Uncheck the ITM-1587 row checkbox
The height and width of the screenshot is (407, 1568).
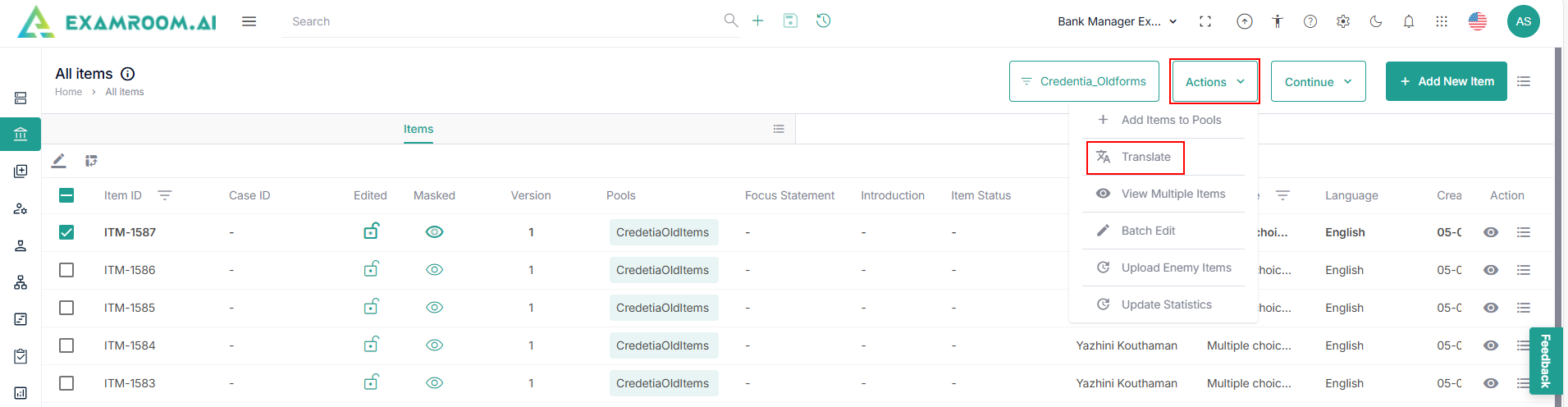pyautogui.click(x=66, y=232)
